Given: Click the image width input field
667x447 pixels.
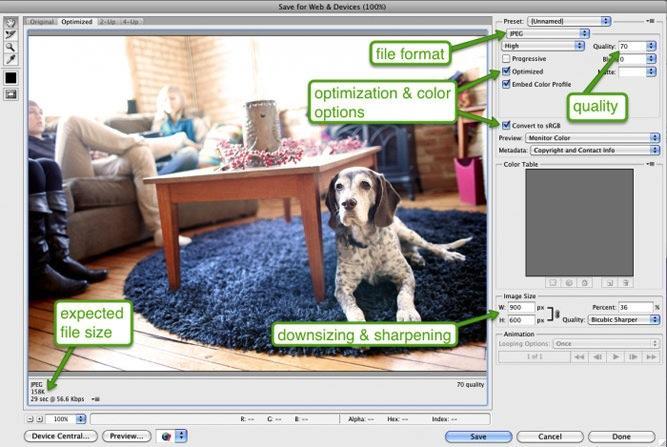Looking at the screenshot, I should [521, 307].
